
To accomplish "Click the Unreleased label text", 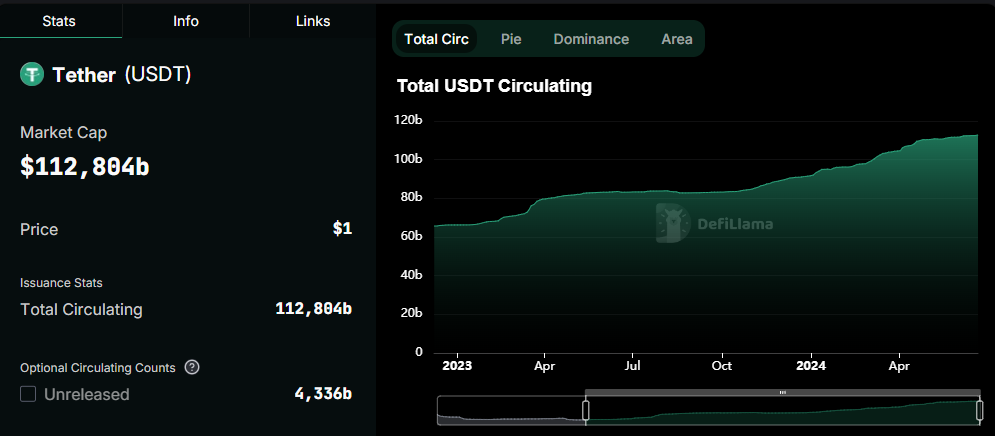I will pyautogui.click(x=87, y=394).
